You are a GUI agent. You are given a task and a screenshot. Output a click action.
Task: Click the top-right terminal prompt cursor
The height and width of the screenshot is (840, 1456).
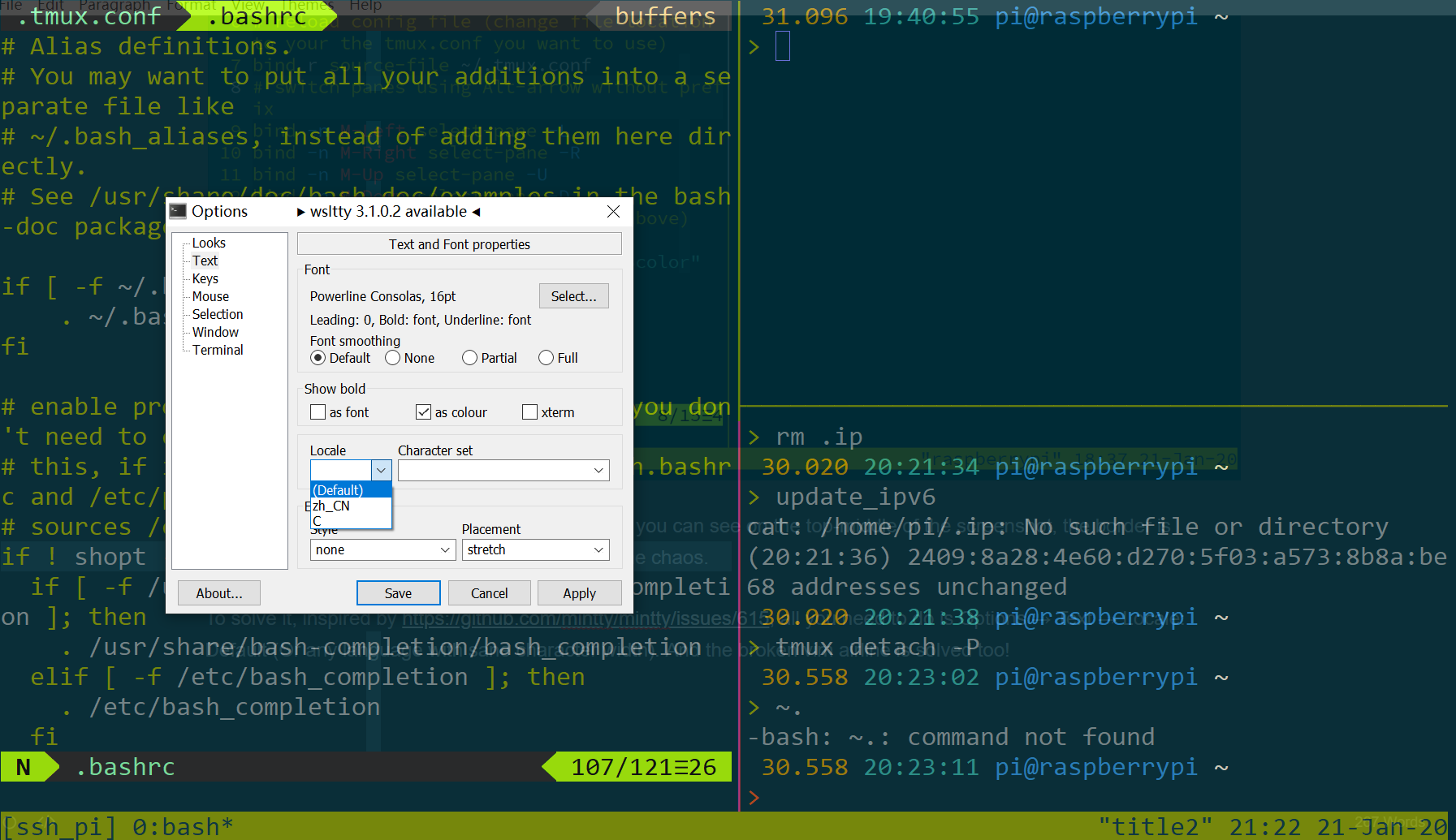[x=783, y=46]
